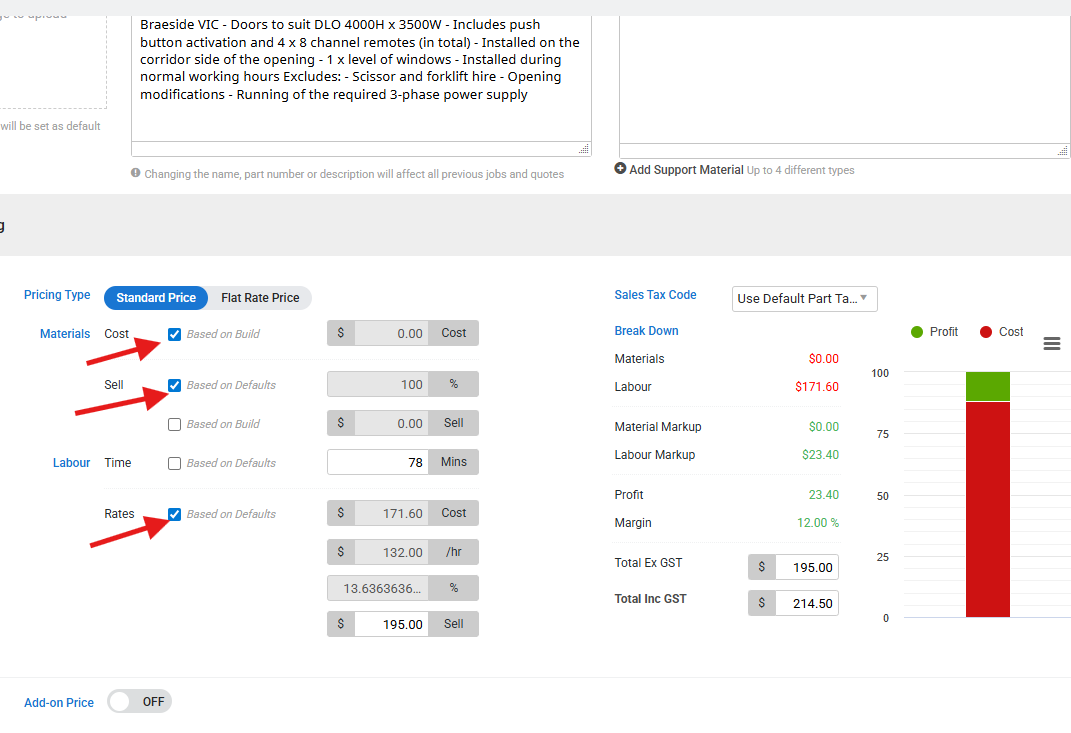This screenshot has width=1071, height=733.
Task: Click the Labour Markup value $23.40
Action: pyautogui.click(x=820, y=455)
